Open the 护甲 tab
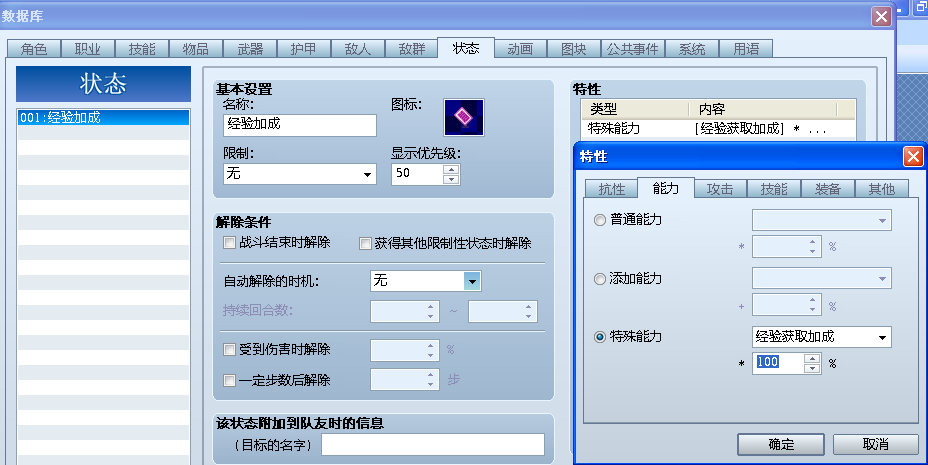The image size is (928, 465). click(304, 49)
